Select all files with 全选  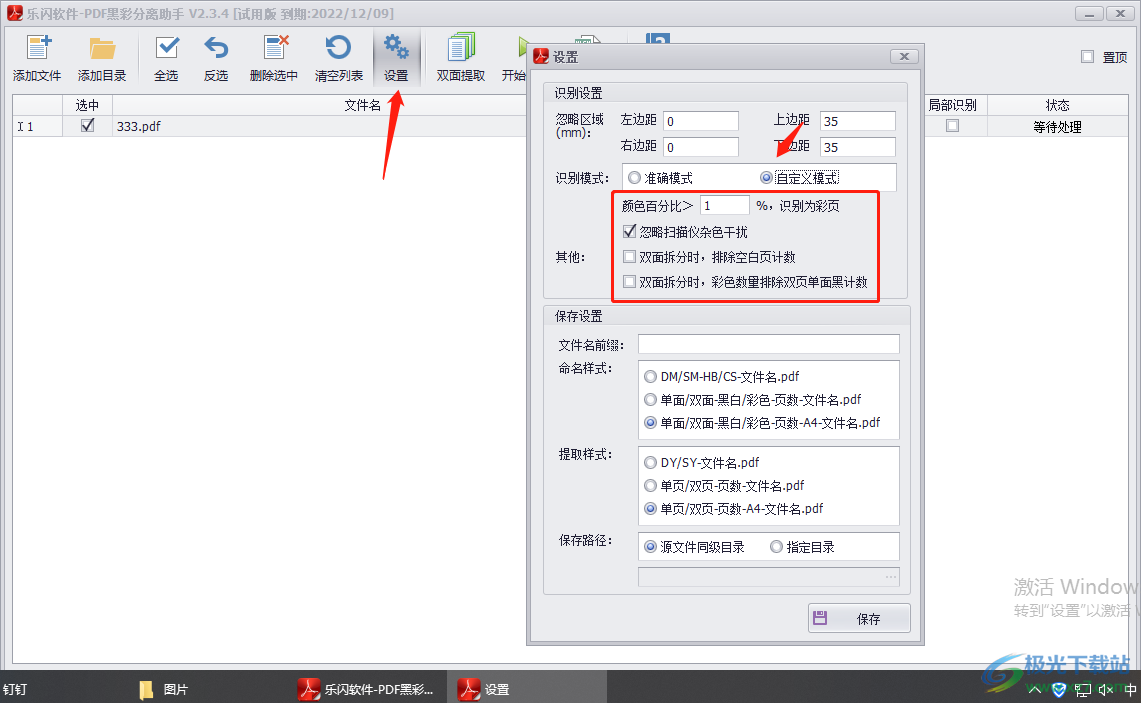pyautogui.click(x=167, y=58)
